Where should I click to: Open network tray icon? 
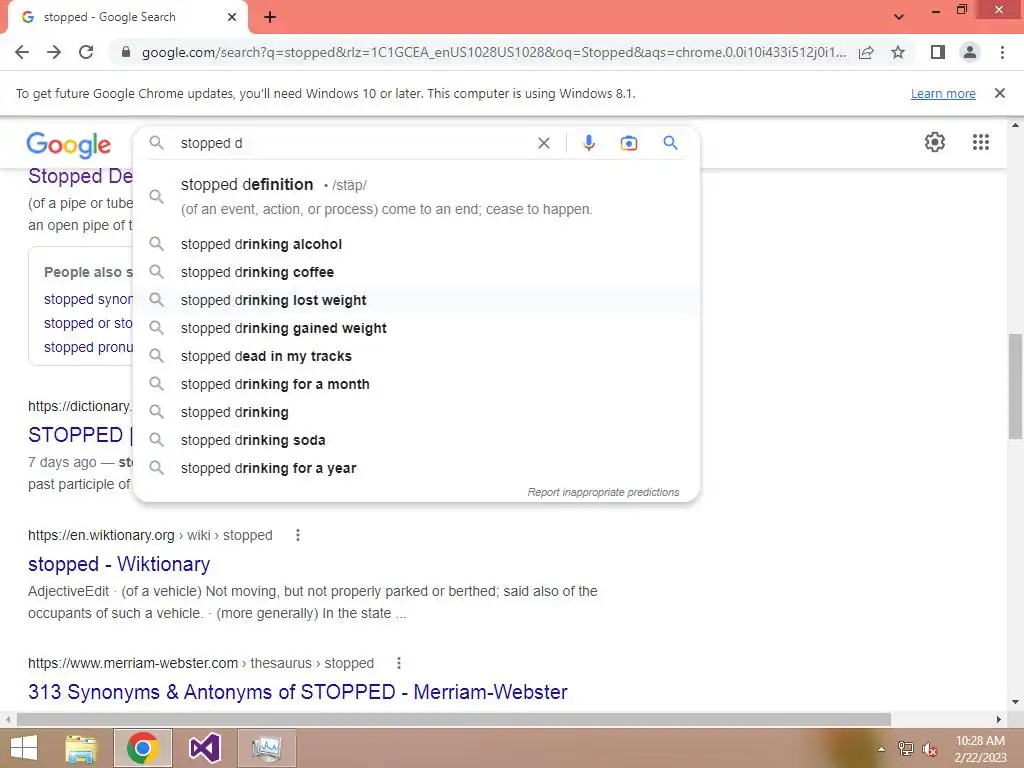[905, 749]
